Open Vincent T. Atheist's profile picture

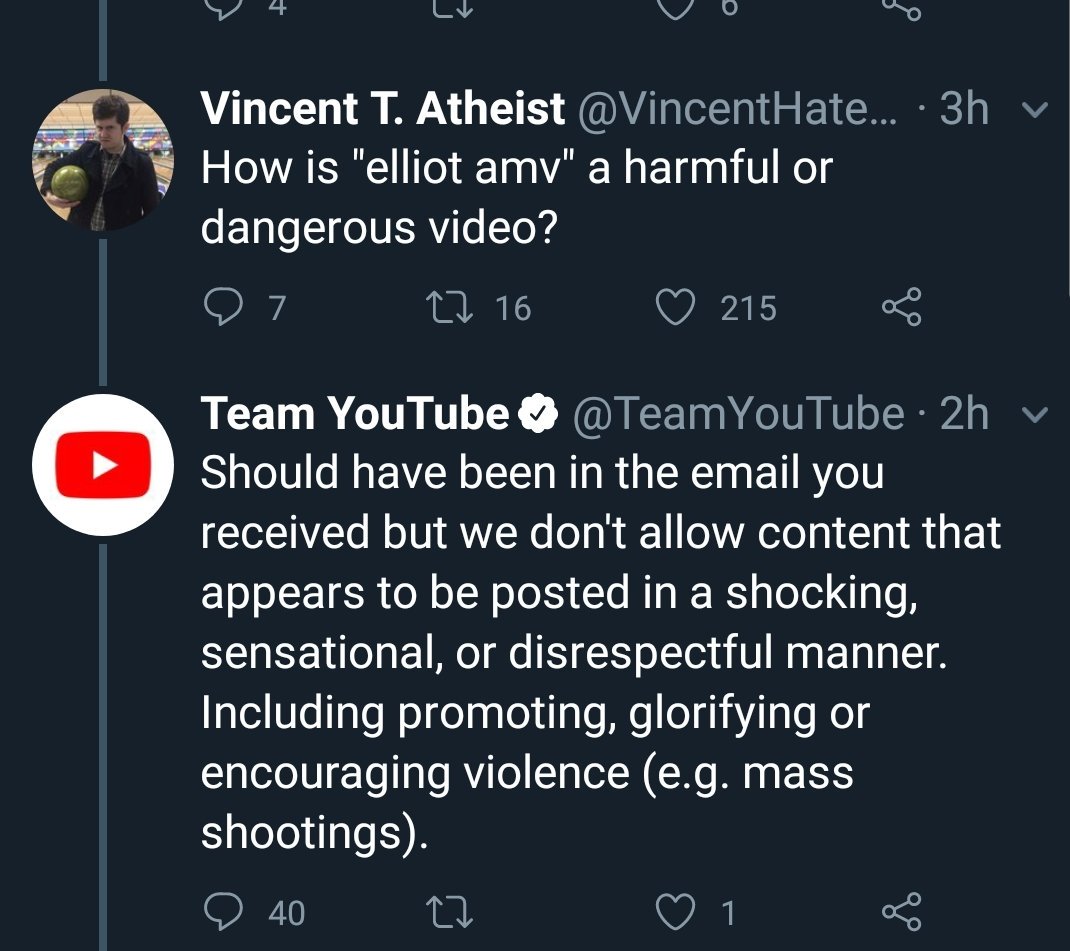(103, 160)
